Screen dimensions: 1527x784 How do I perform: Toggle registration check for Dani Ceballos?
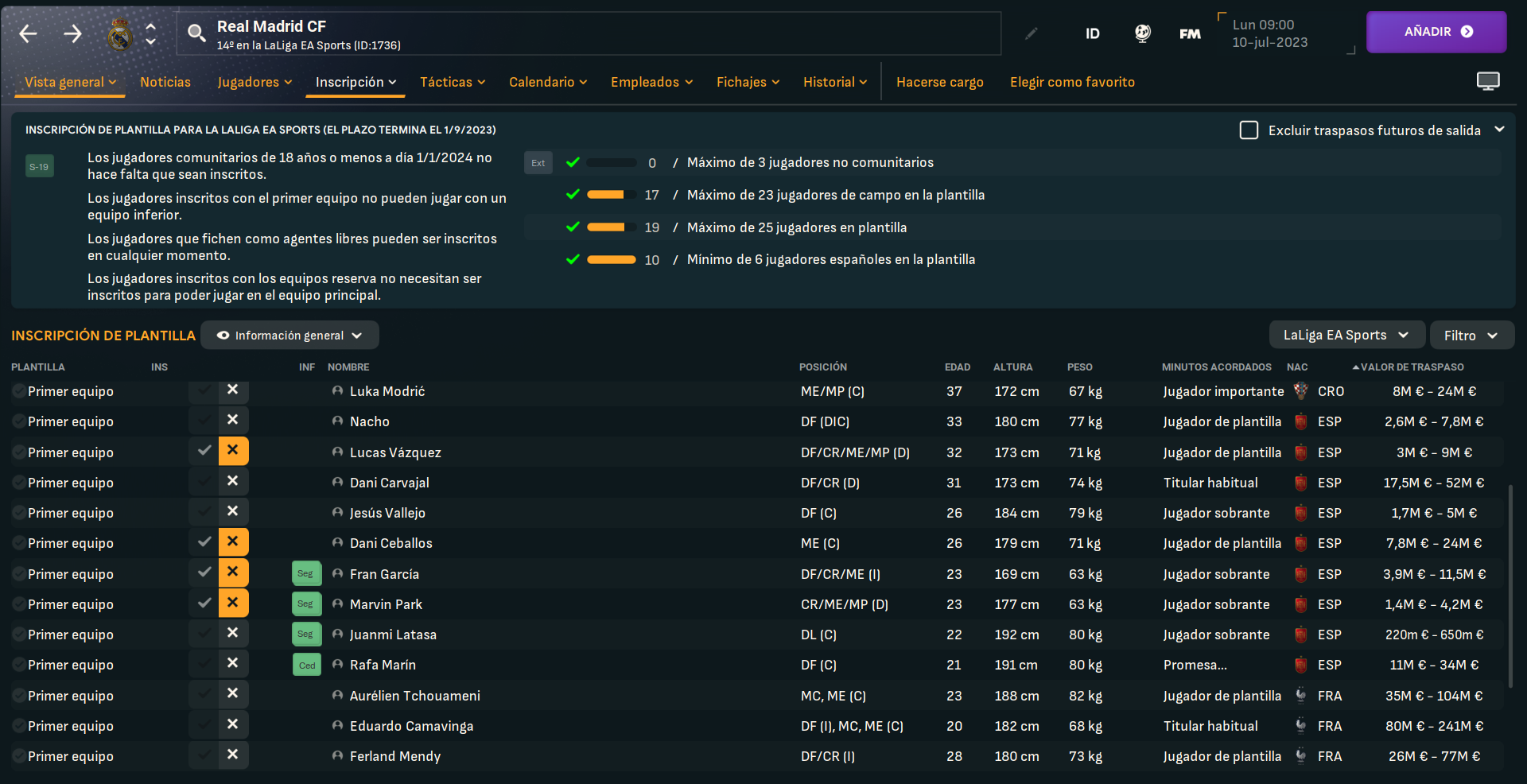click(204, 542)
